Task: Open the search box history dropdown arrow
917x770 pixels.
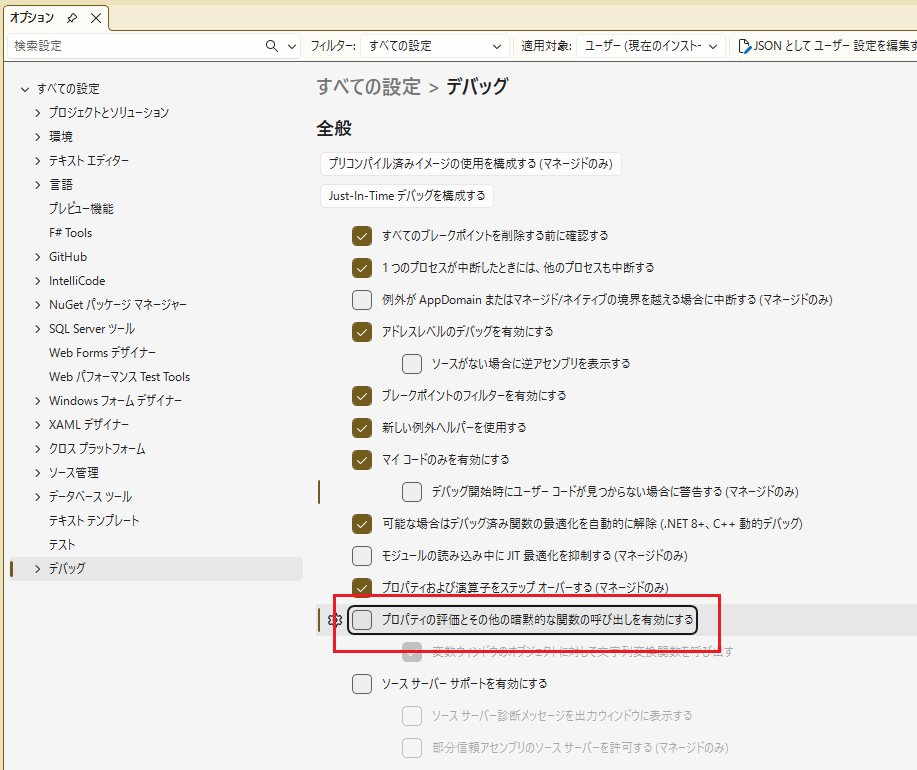Action: [x=292, y=46]
